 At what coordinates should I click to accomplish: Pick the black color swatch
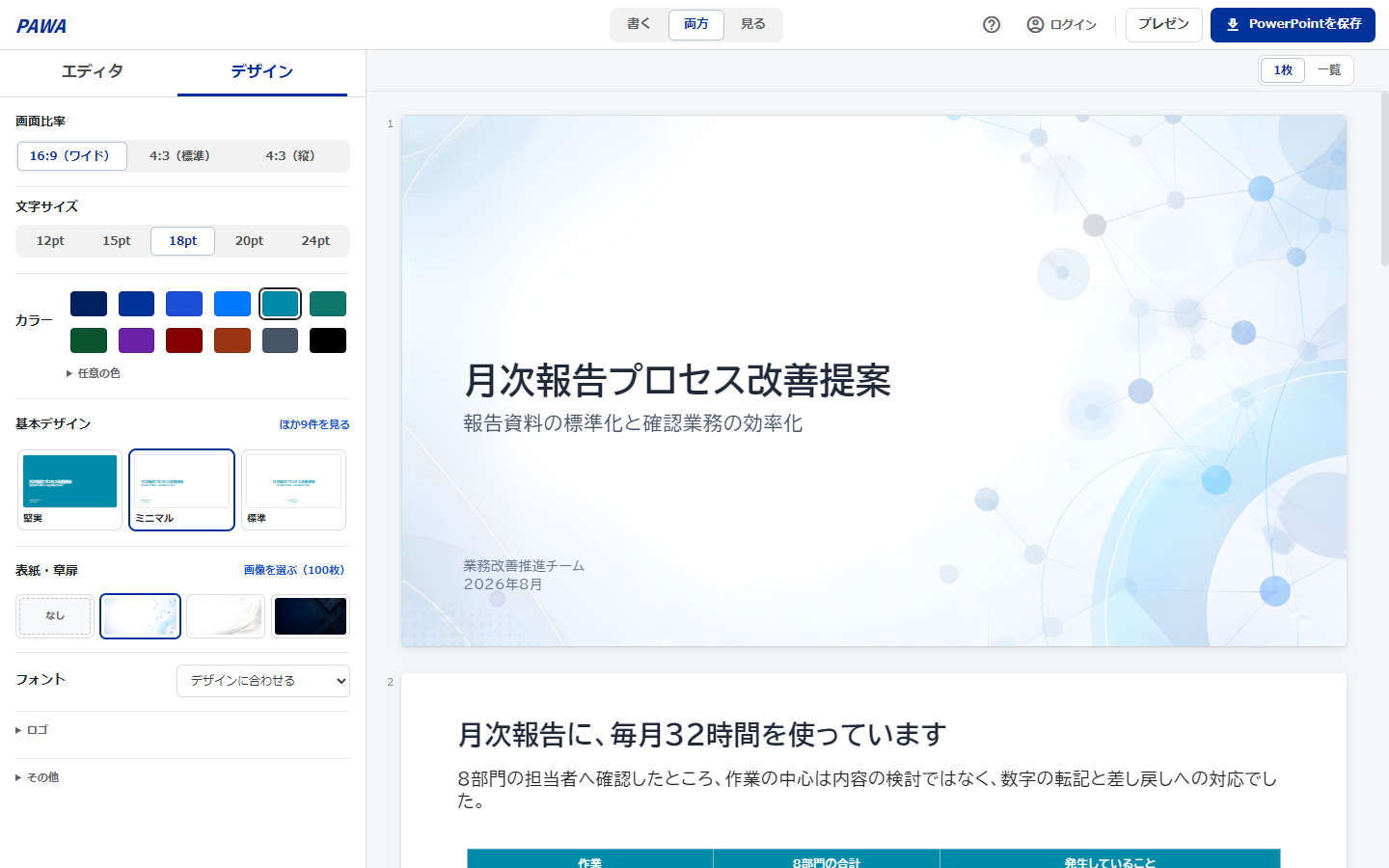click(328, 340)
